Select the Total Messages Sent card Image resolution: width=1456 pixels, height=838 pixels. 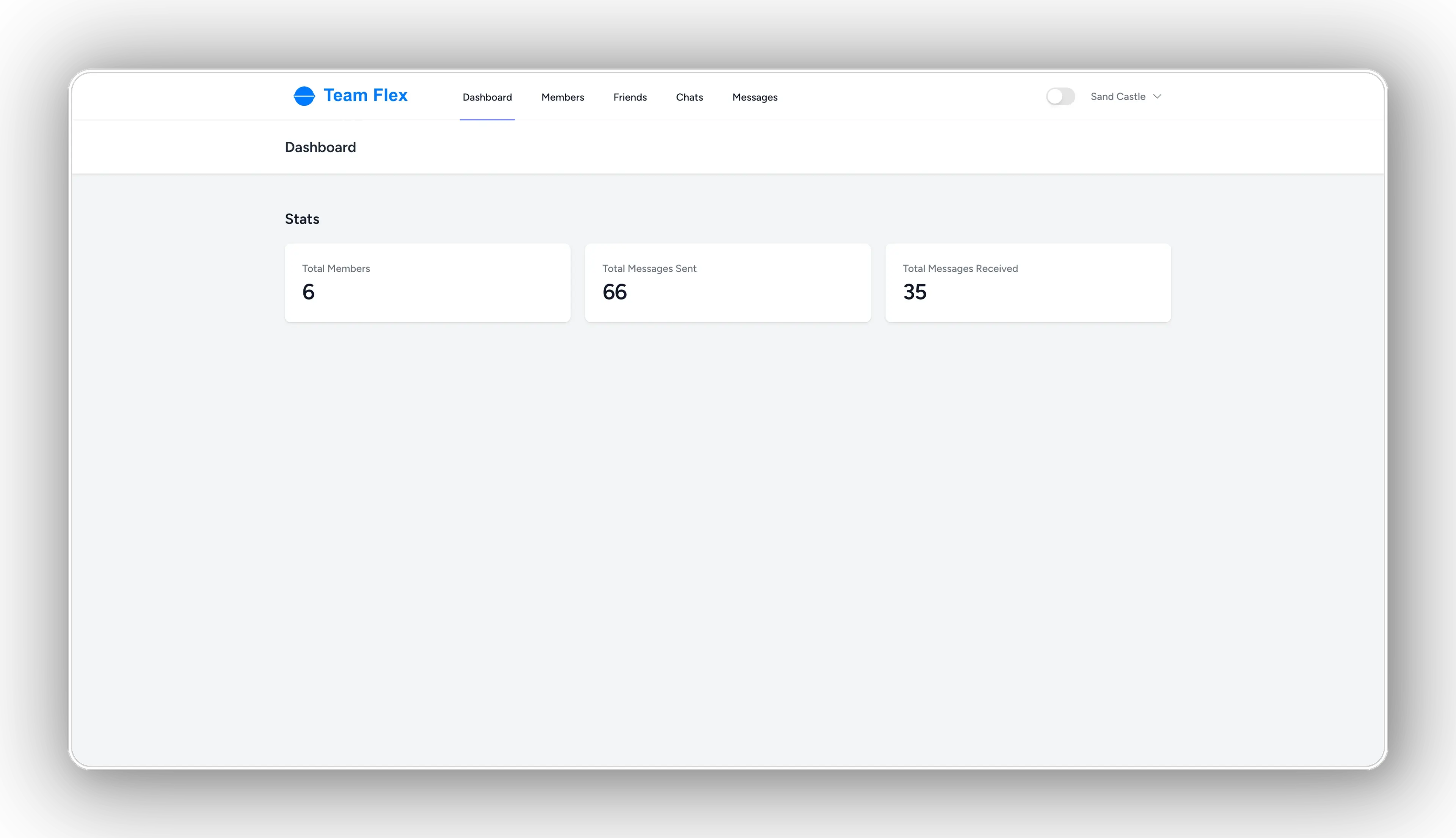[727, 282]
